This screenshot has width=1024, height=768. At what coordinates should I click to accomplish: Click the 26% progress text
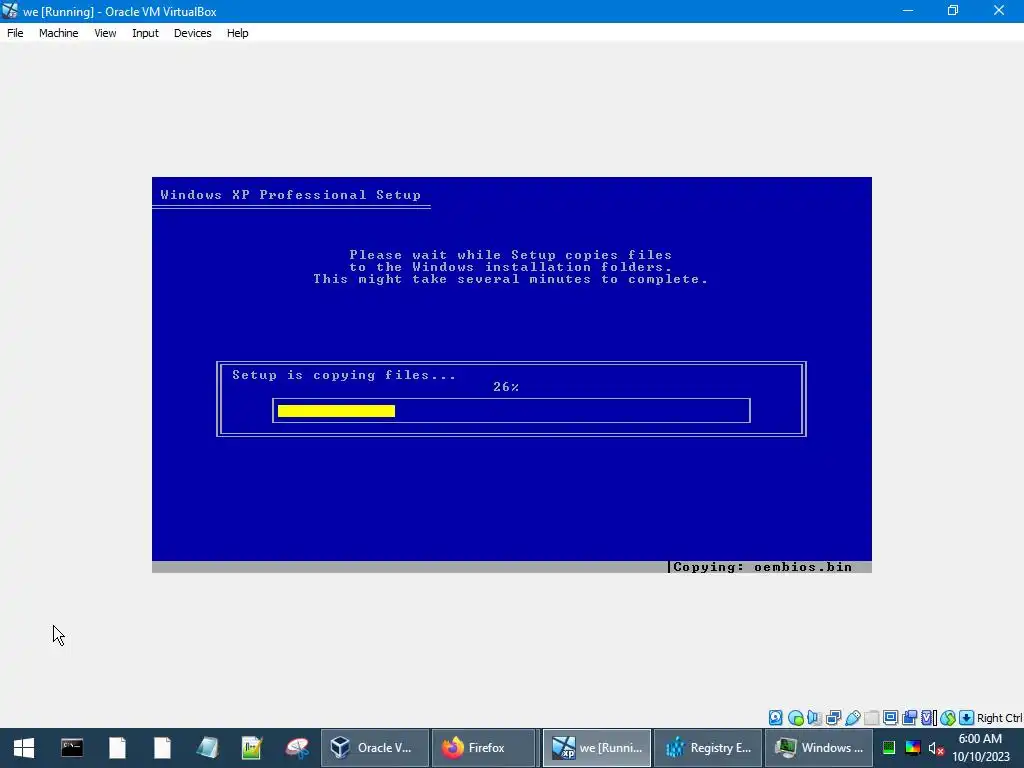click(505, 387)
